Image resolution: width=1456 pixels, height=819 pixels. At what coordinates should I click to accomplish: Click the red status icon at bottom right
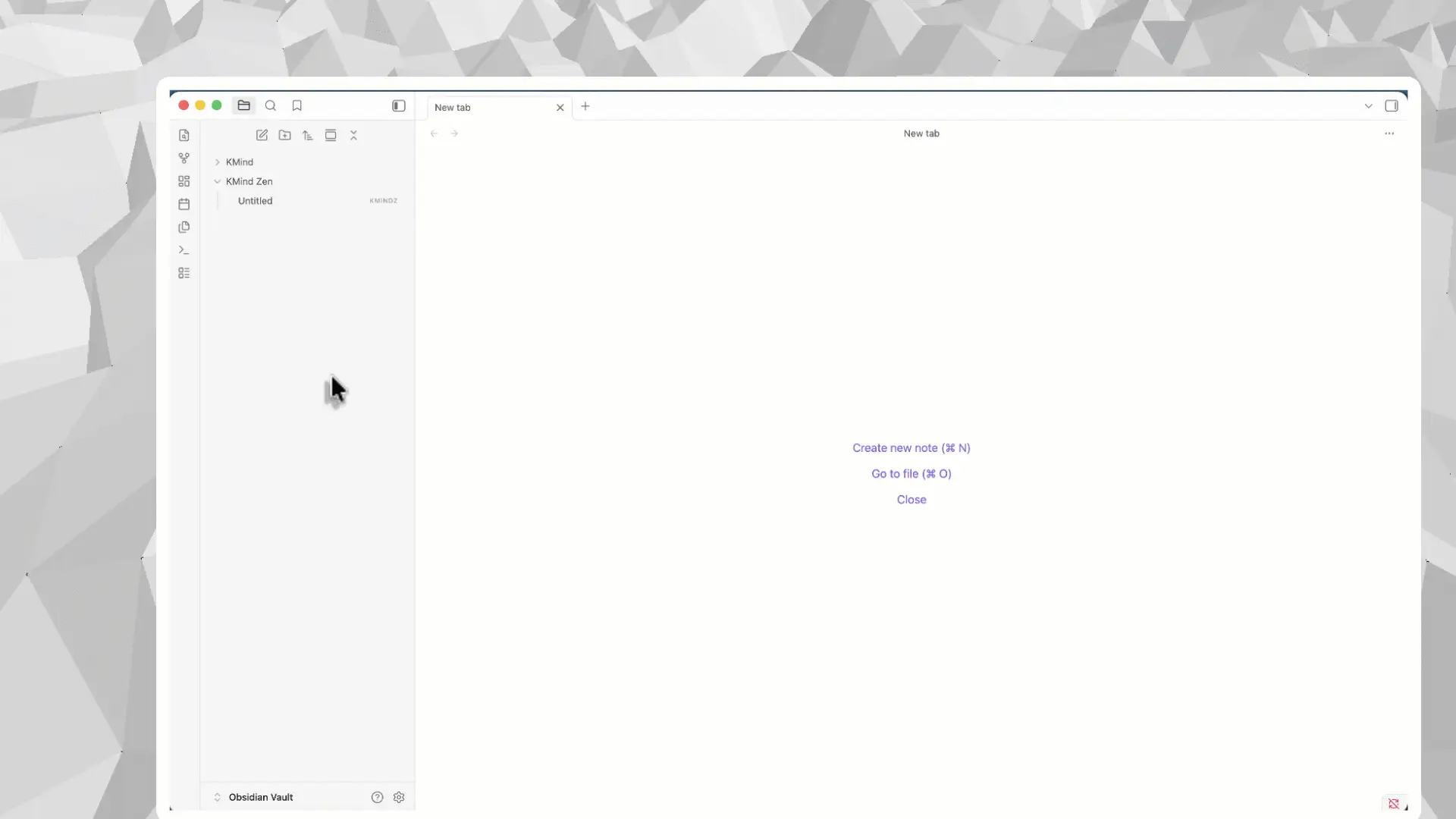pyautogui.click(x=1394, y=803)
